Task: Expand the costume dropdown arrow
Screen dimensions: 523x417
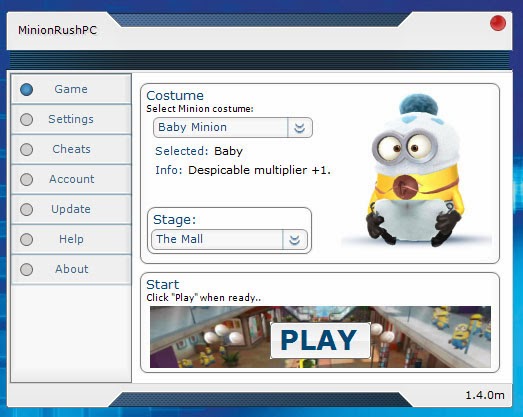Action: [x=300, y=127]
